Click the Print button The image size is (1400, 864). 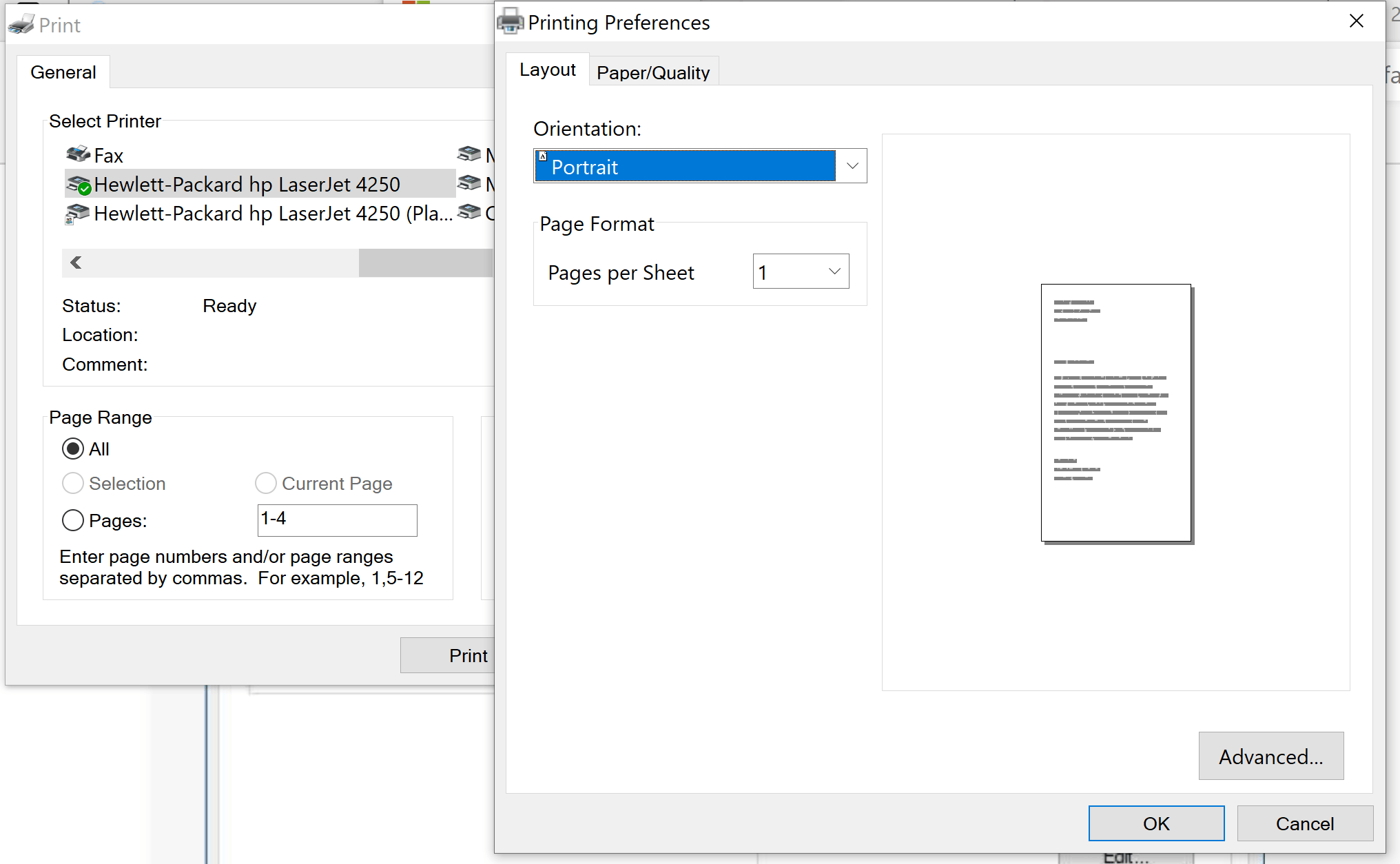coord(467,655)
